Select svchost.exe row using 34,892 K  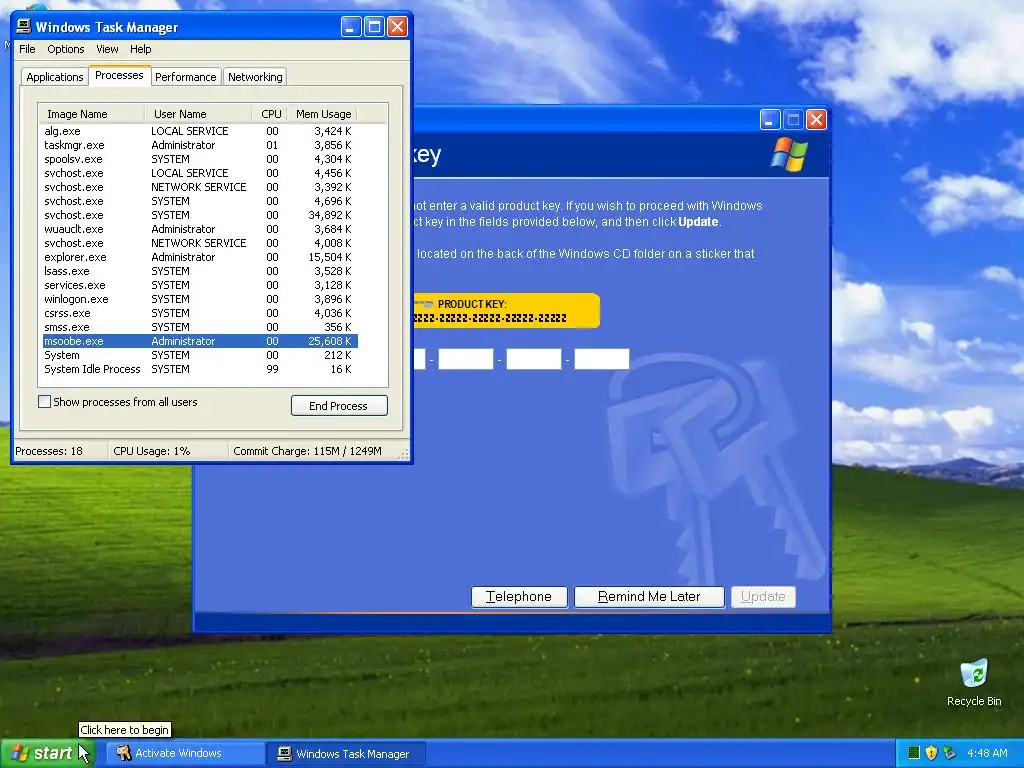tap(200, 215)
